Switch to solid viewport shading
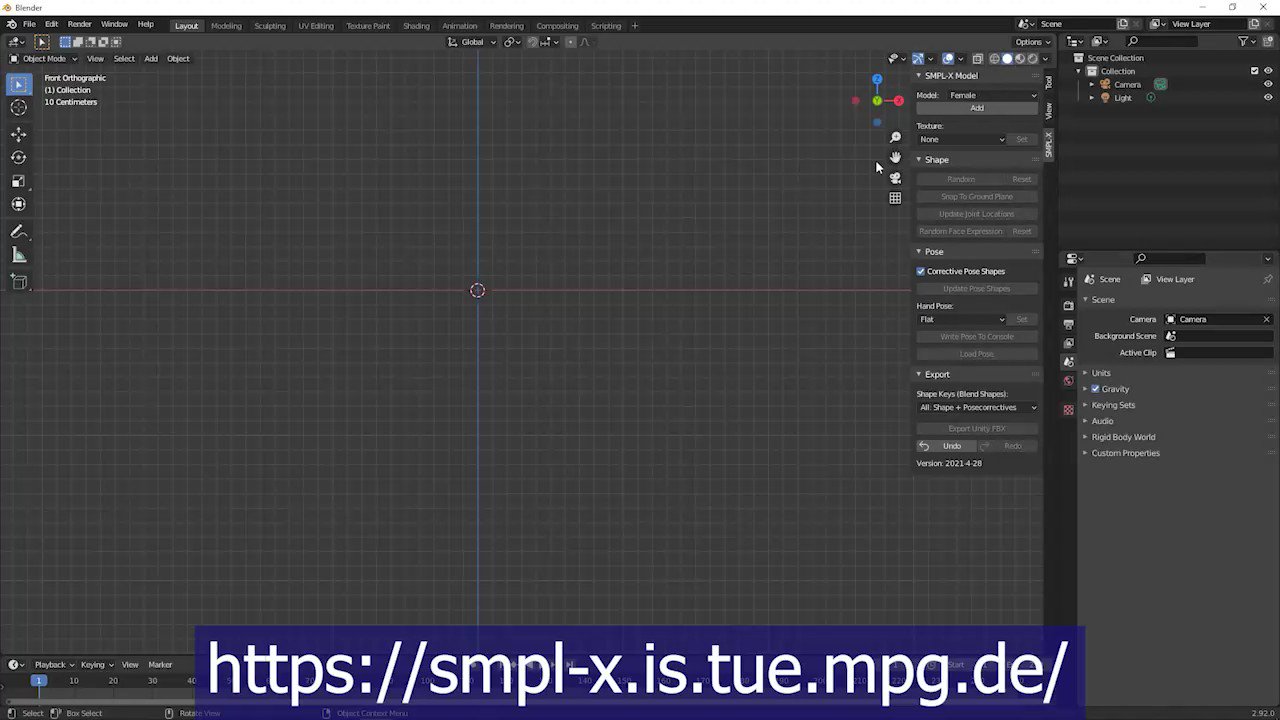 (x=1007, y=58)
